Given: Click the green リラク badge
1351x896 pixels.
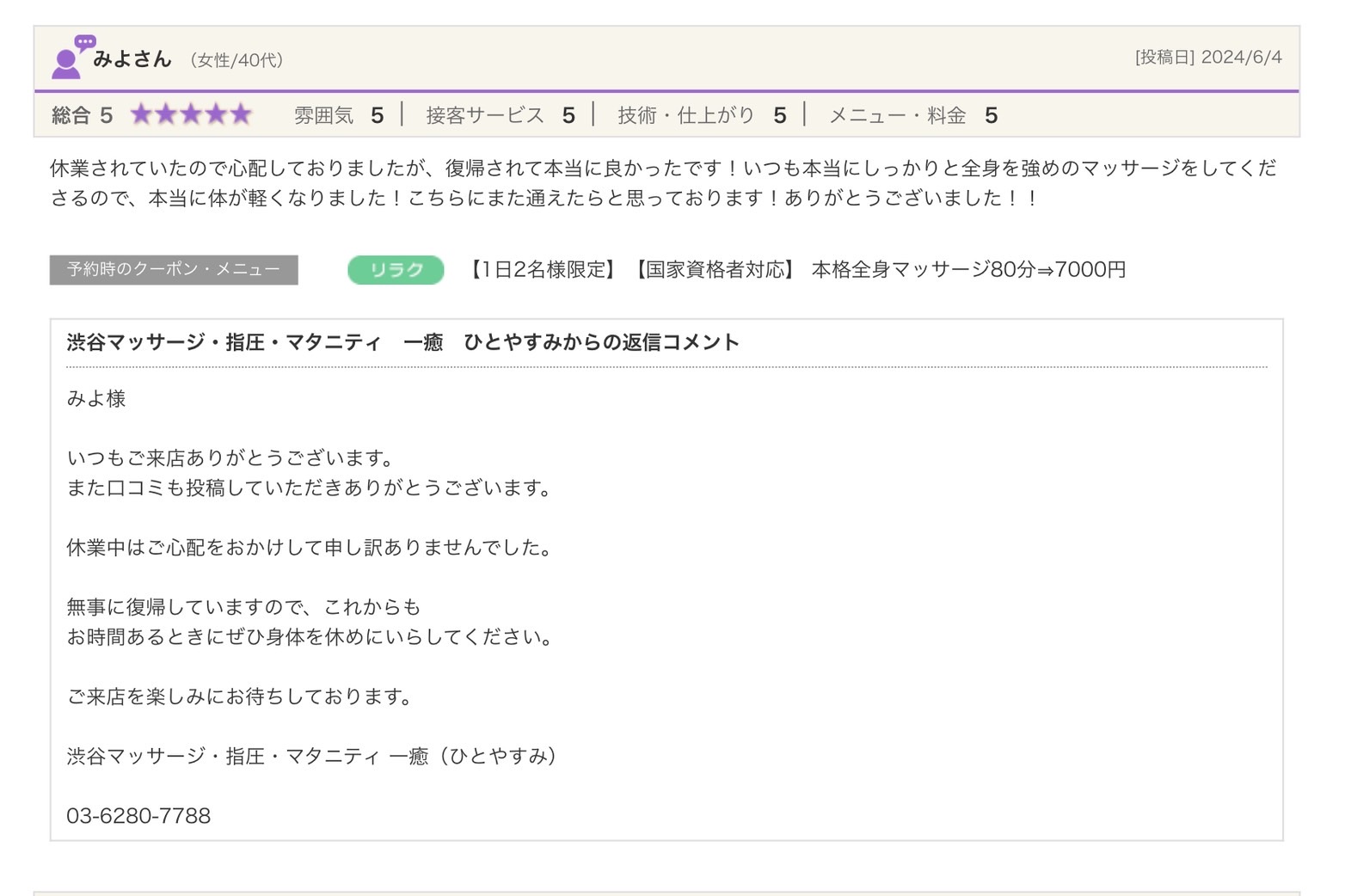Looking at the screenshot, I should pos(396,270).
